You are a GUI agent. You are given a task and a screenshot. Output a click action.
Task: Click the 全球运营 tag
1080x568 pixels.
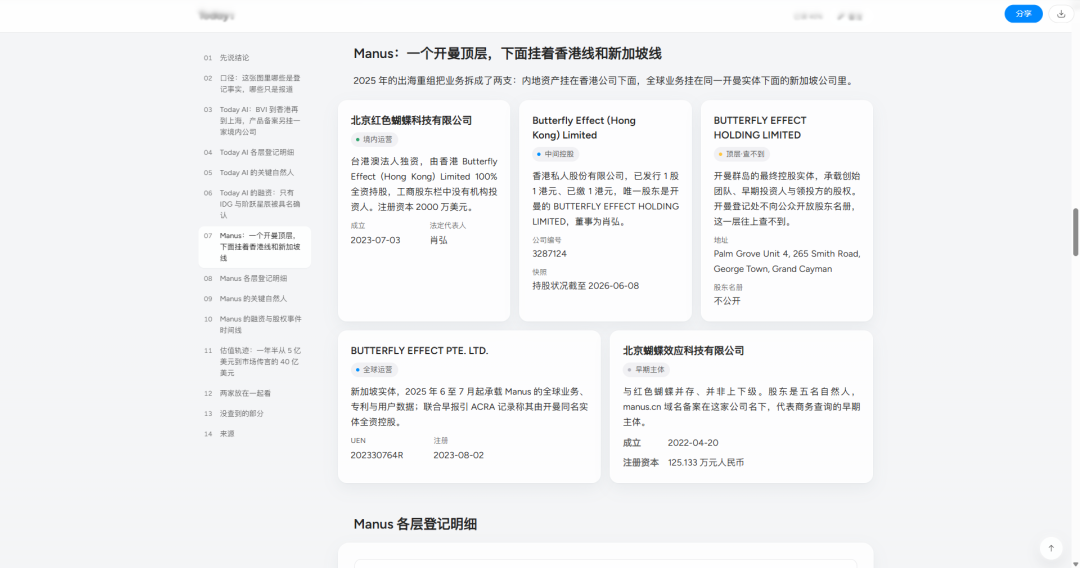374,370
